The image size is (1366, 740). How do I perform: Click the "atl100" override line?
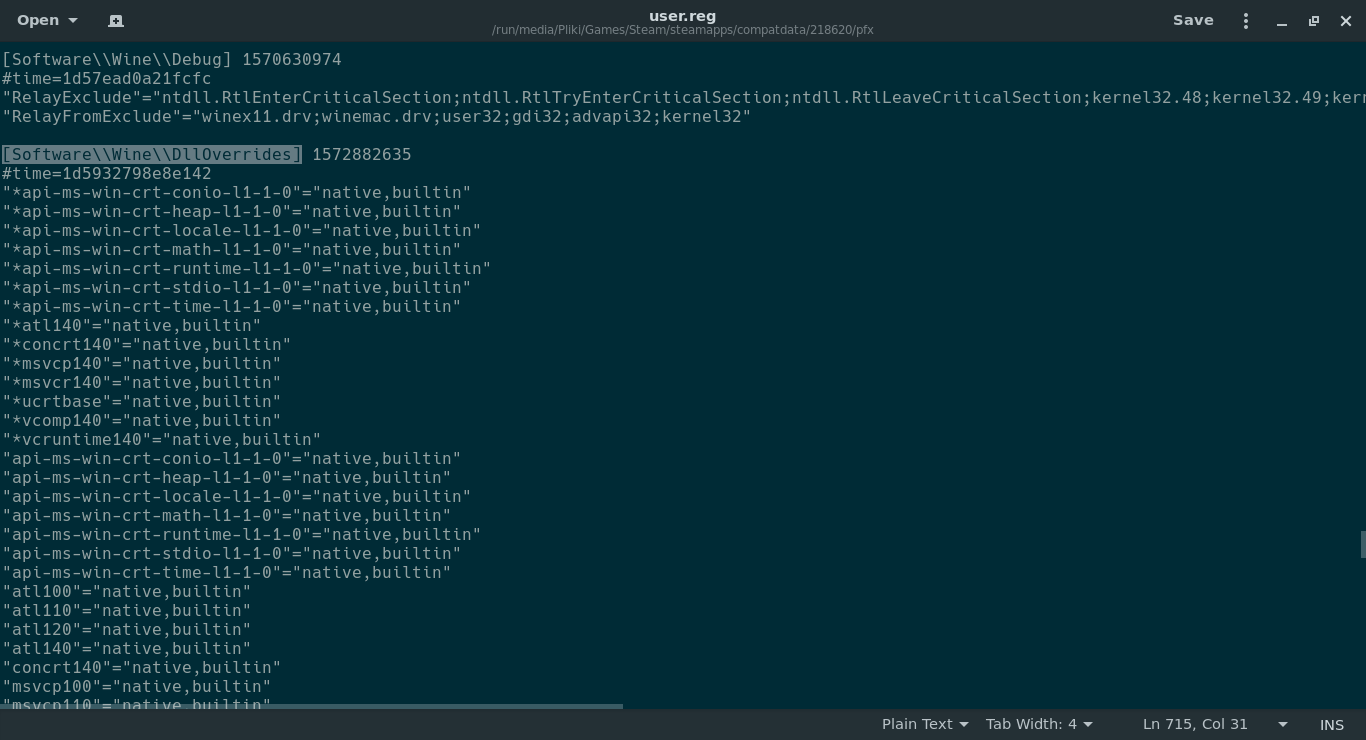(126, 591)
